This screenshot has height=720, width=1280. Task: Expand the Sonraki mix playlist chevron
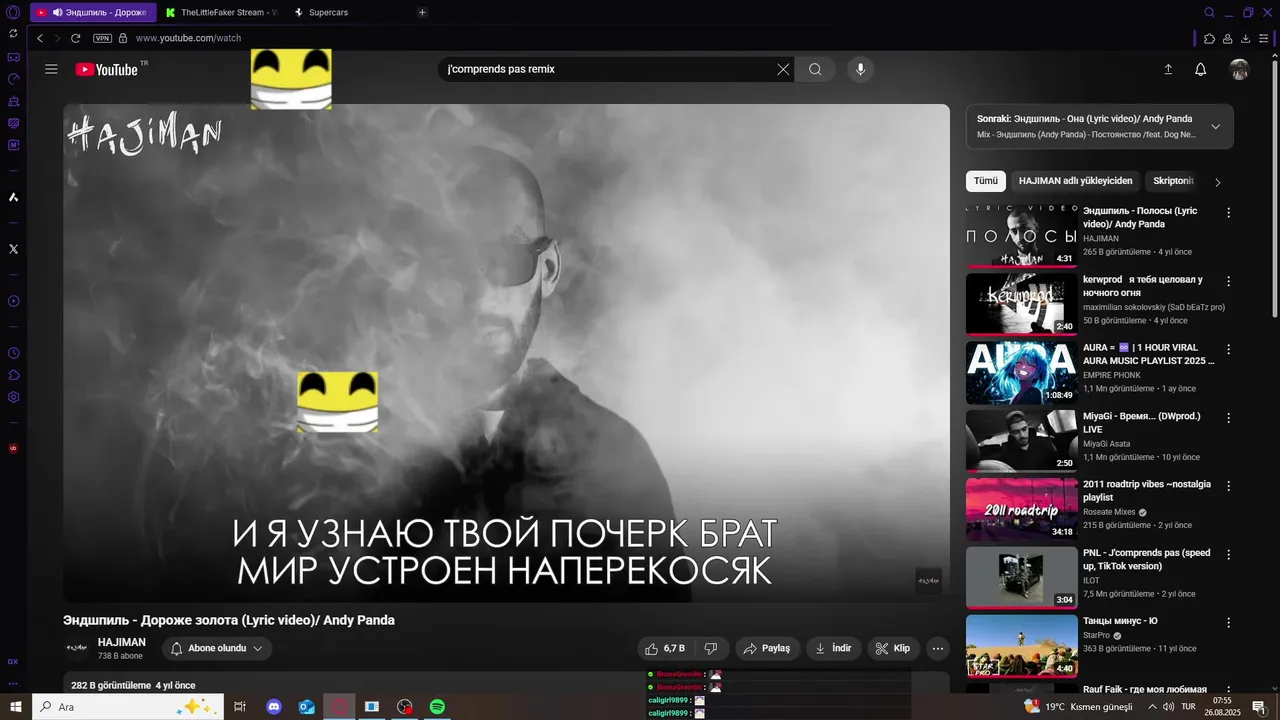point(1215,126)
